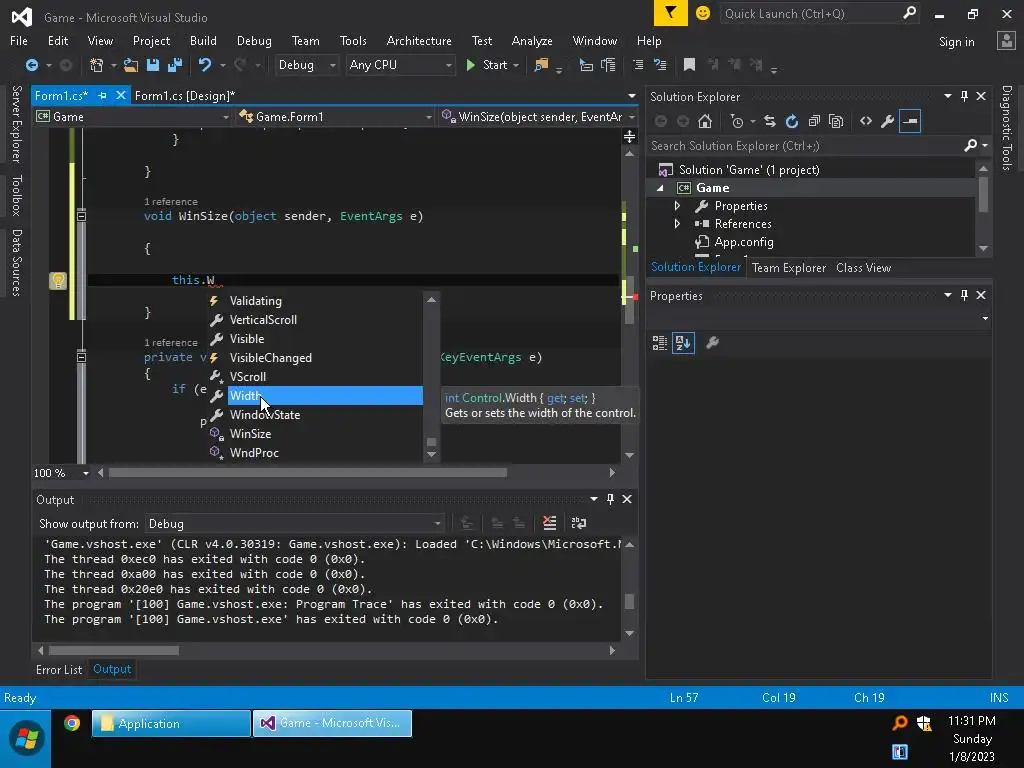Click the Save All icon
1024x768 pixels.
point(174,65)
